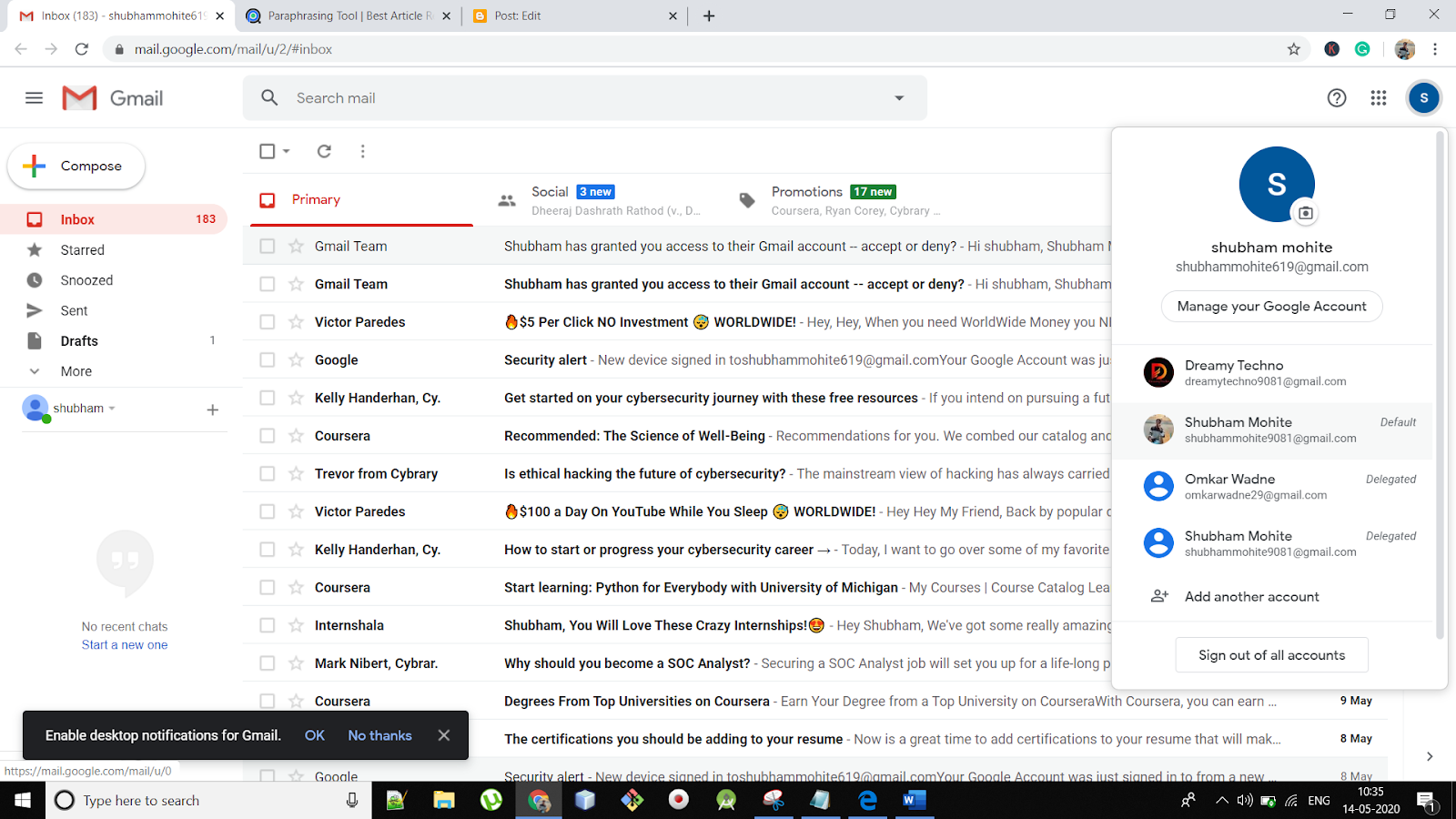Click the Gmail logo
This screenshot has width=1456, height=819.
[112, 98]
